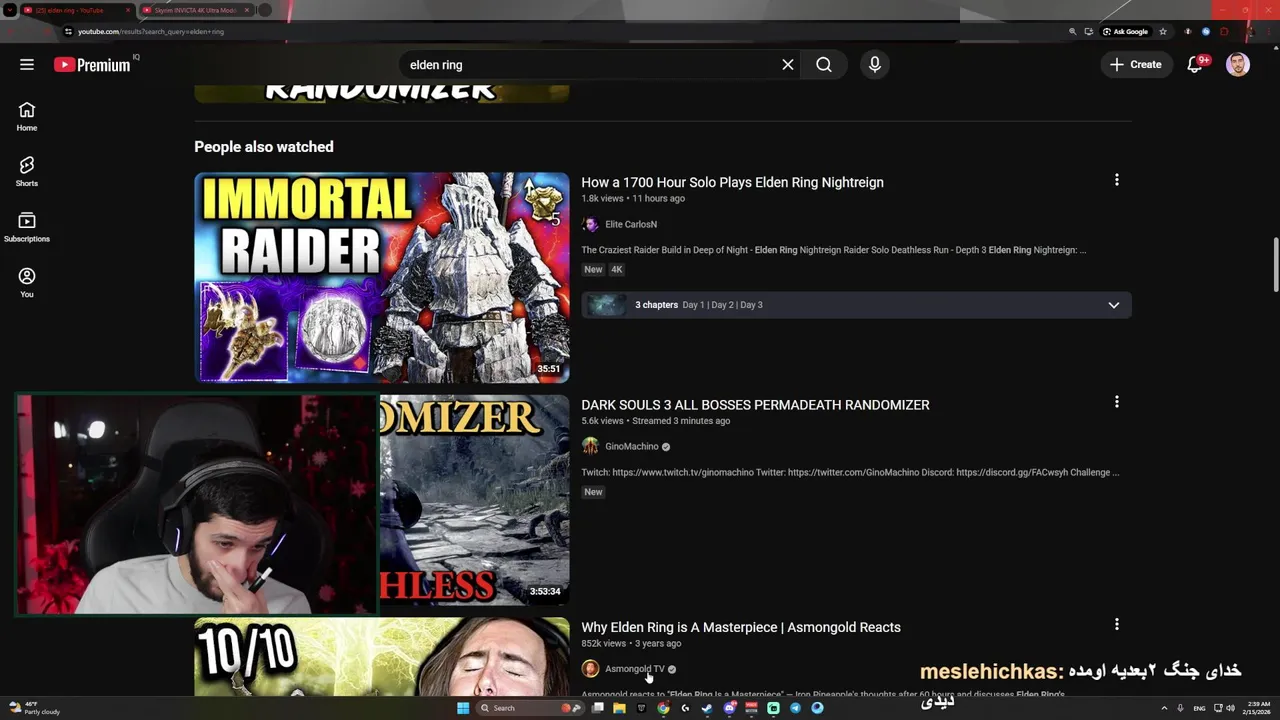The image size is (1280, 720).
Task: Open Telegram from the taskbar
Action: [x=795, y=708]
